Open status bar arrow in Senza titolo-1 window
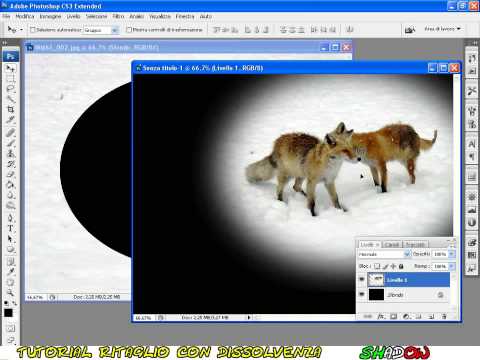Viewport: 480px width, 360px height. (x=249, y=317)
